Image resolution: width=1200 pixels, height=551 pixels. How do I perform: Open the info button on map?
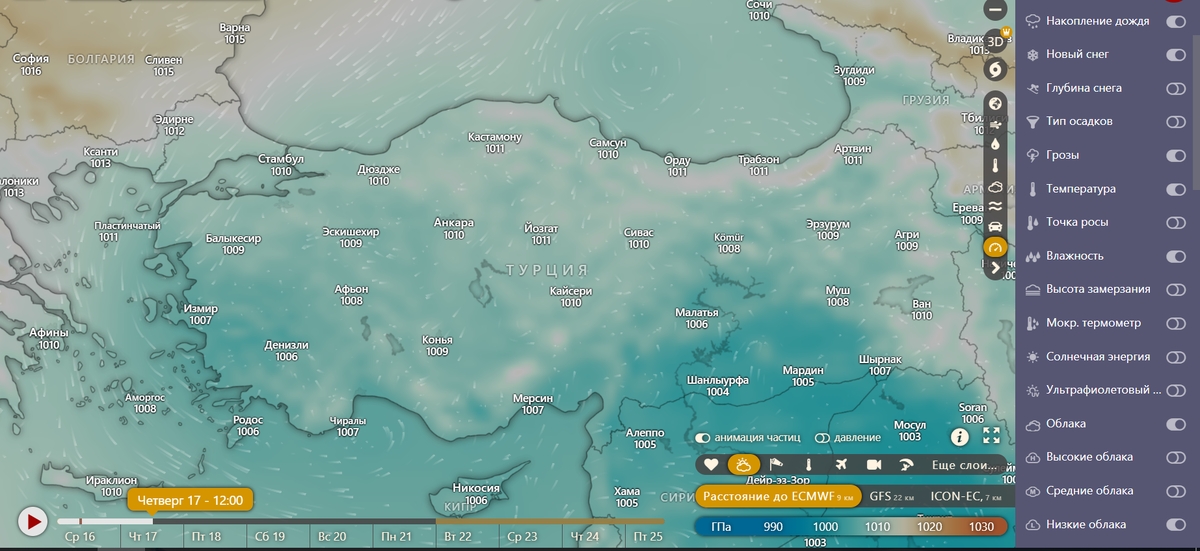click(960, 436)
